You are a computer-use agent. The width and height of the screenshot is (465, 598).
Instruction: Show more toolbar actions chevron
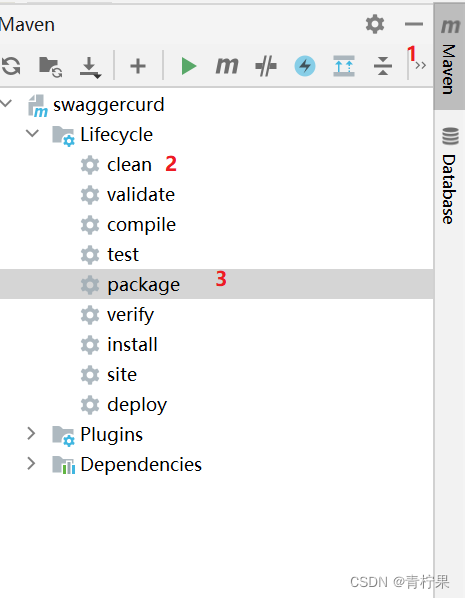pos(420,66)
